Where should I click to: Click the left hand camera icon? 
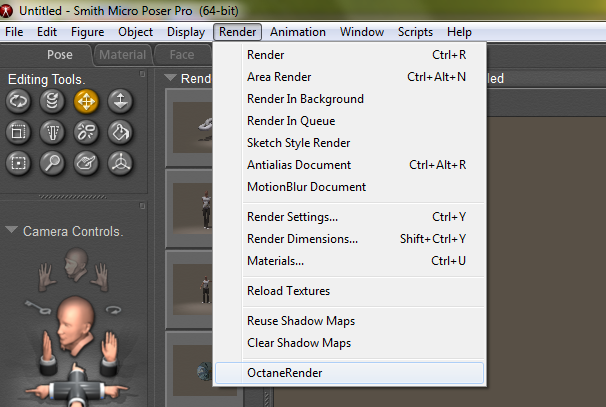47,276
